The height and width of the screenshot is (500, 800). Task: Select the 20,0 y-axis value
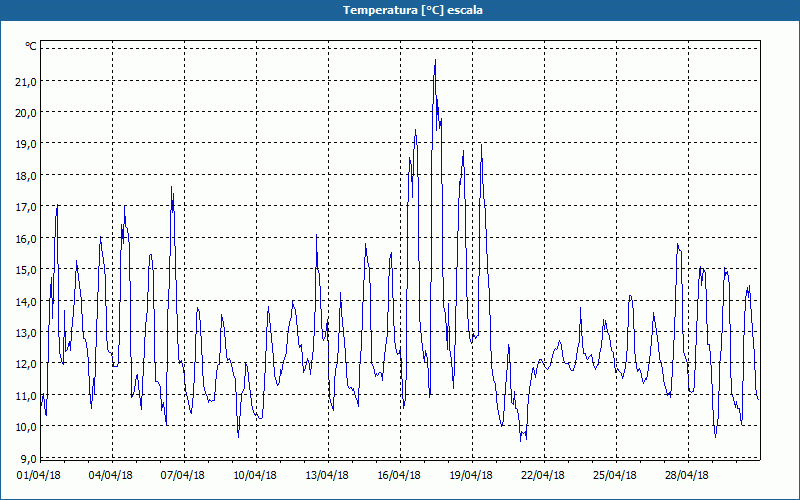click(26, 113)
